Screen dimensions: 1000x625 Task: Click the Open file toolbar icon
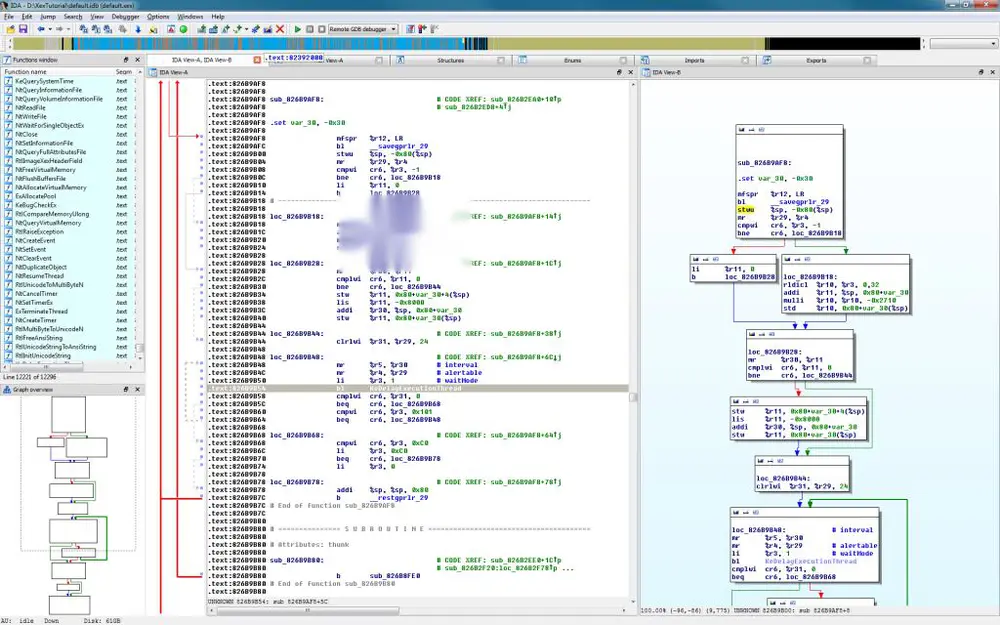[10, 29]
